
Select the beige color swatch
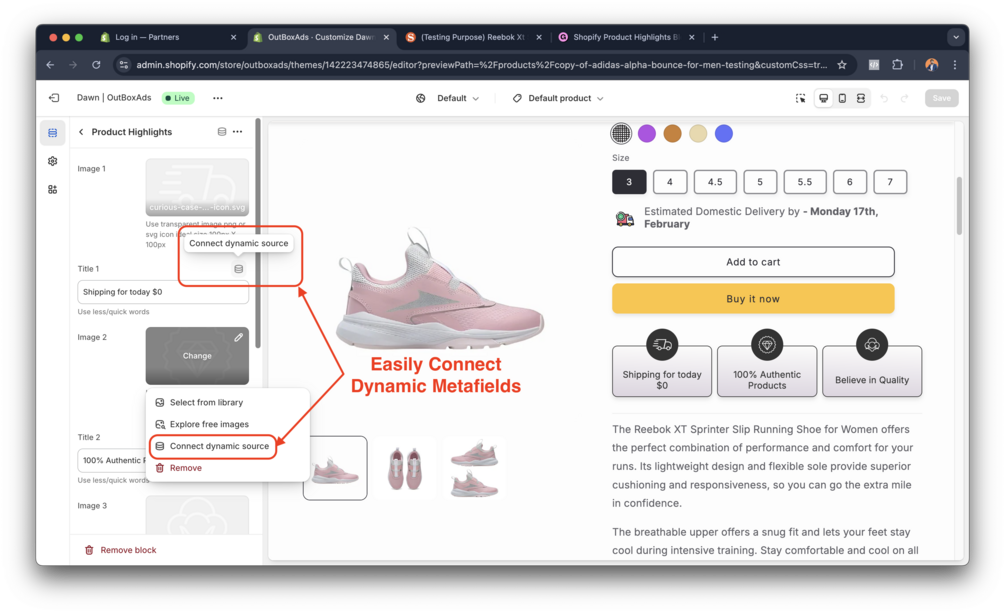[698, 133]
